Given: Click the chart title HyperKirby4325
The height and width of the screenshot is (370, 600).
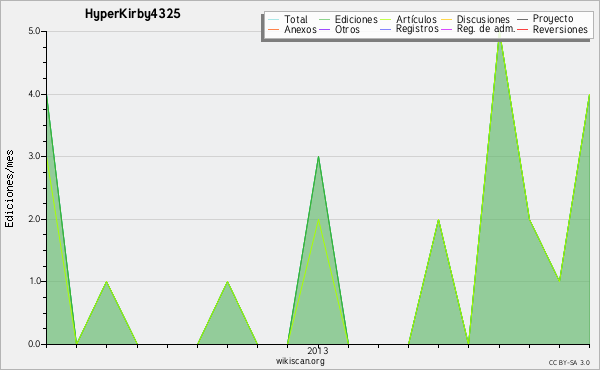Looking at the screenshot, I should [132, 14].
